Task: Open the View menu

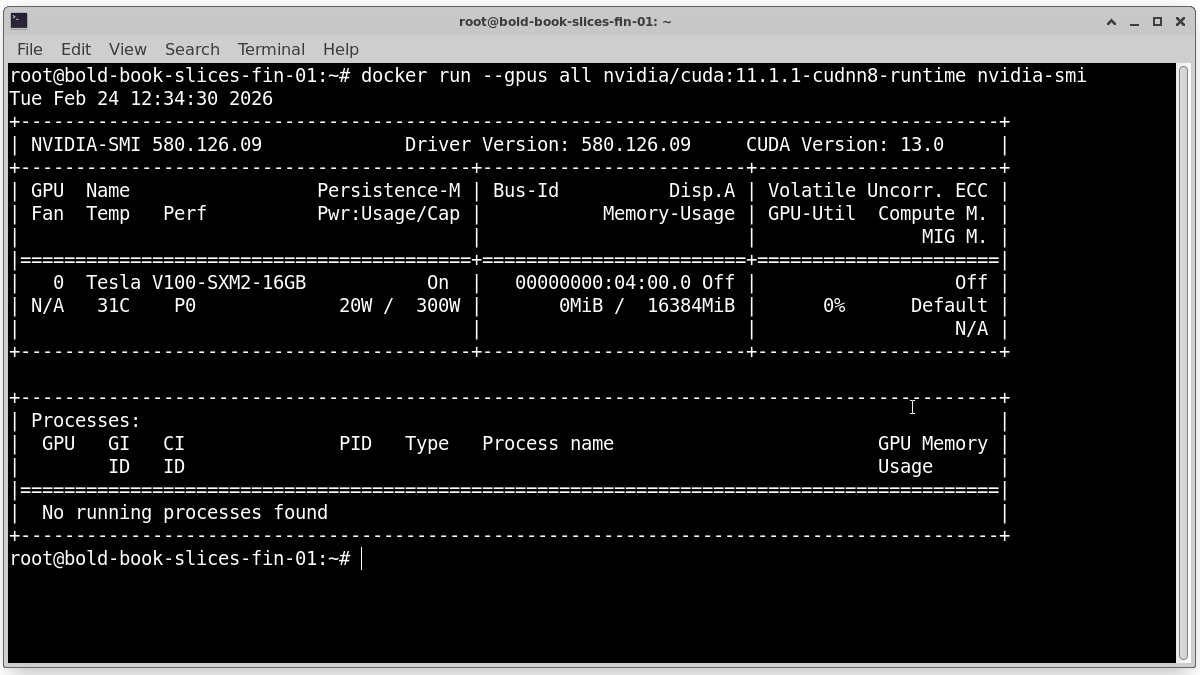Action: click(127, 49)
